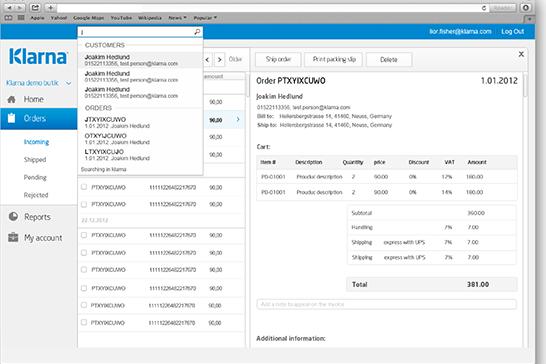Open the browser share button
This screenshot has height=364, width=546.
click(35, 8)
